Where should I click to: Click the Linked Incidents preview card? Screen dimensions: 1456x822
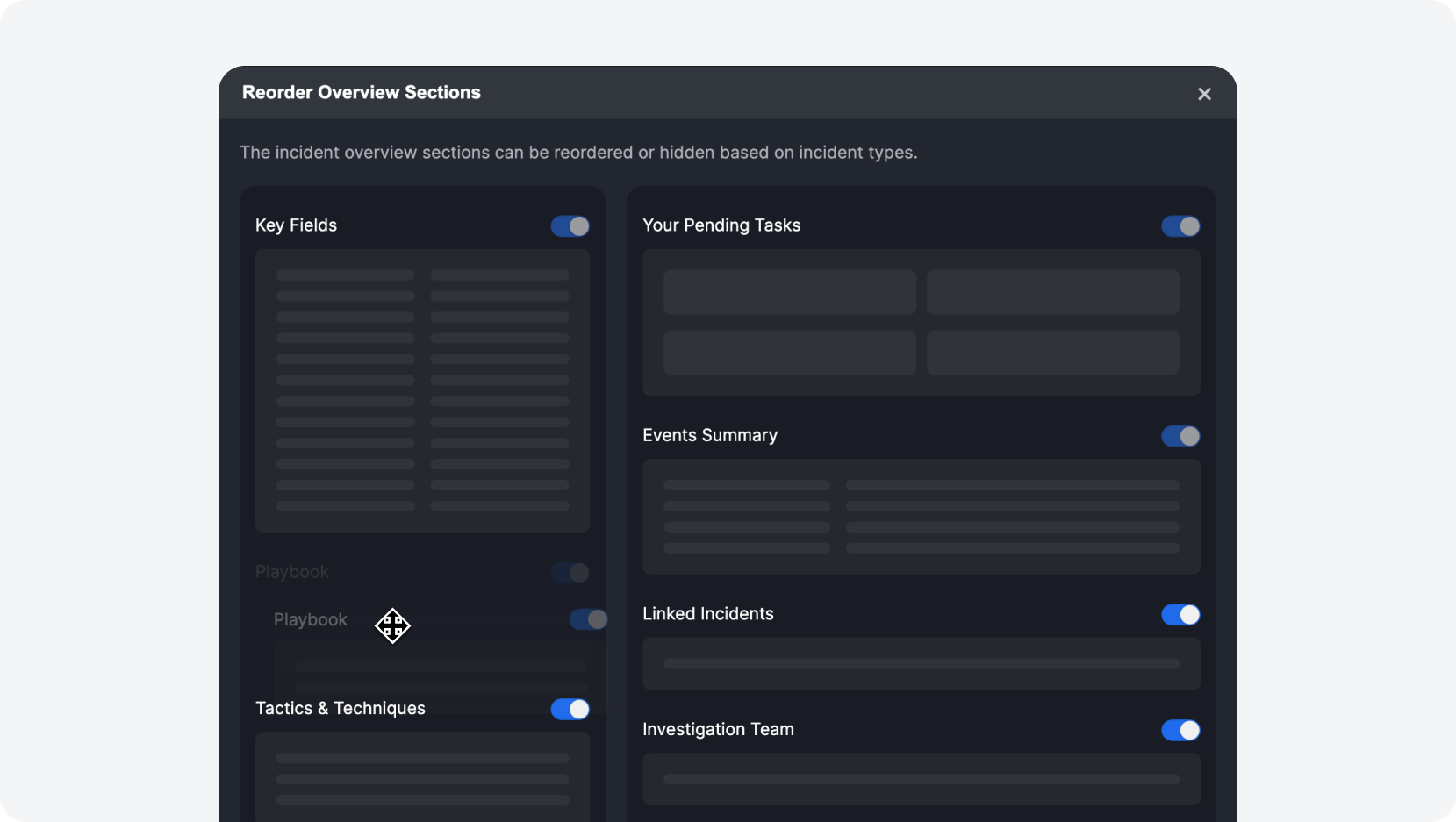[x=921, y=663]
